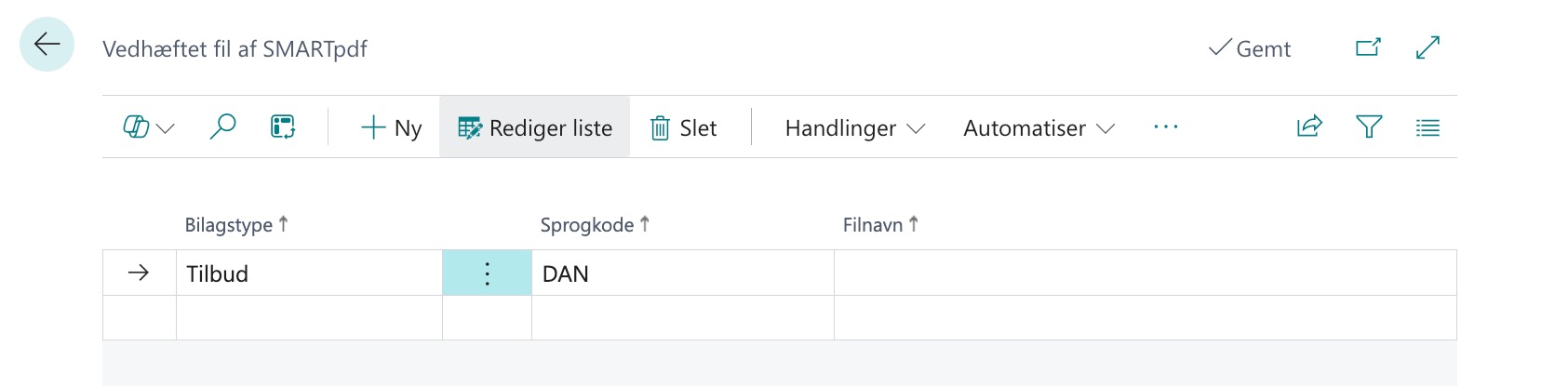Open page in new window icon
Viewport: 1568px width, 386px height.
(1368, 47)
